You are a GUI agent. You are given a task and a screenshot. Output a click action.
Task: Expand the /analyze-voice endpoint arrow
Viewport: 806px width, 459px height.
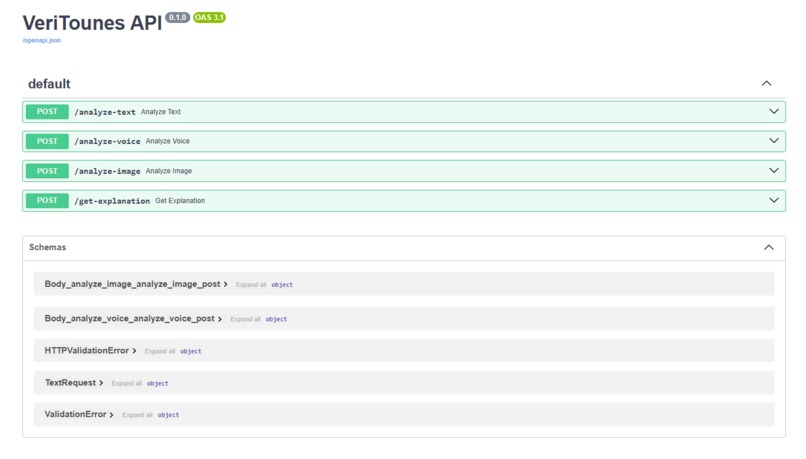[774, 141]
